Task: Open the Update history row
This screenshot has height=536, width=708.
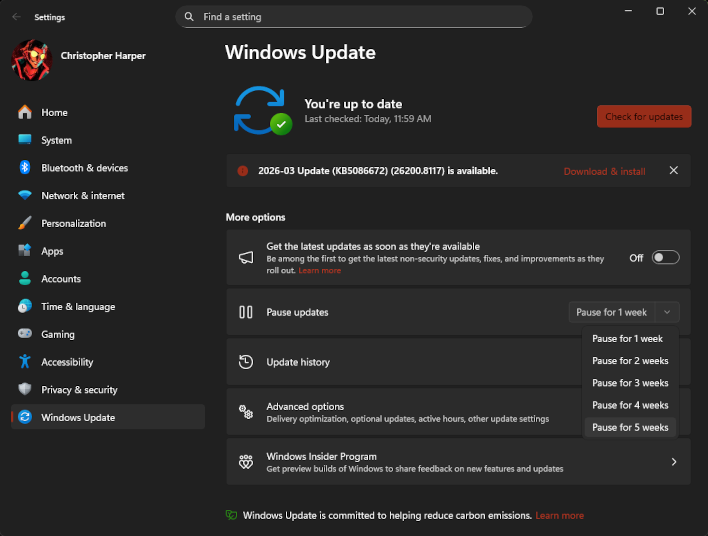Action: point(458,362)
